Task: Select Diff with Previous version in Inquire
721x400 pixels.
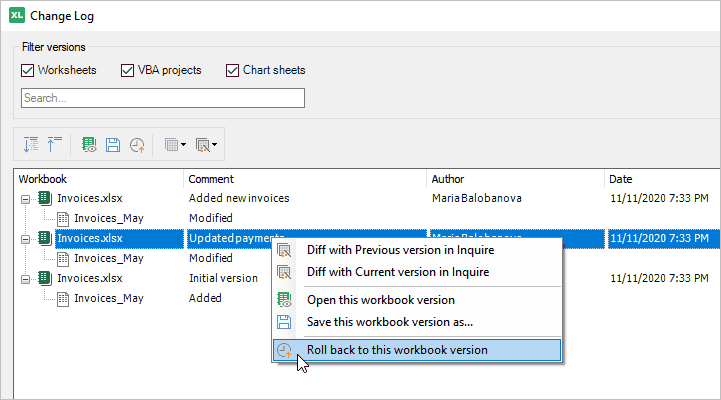Action: (417, 250)
